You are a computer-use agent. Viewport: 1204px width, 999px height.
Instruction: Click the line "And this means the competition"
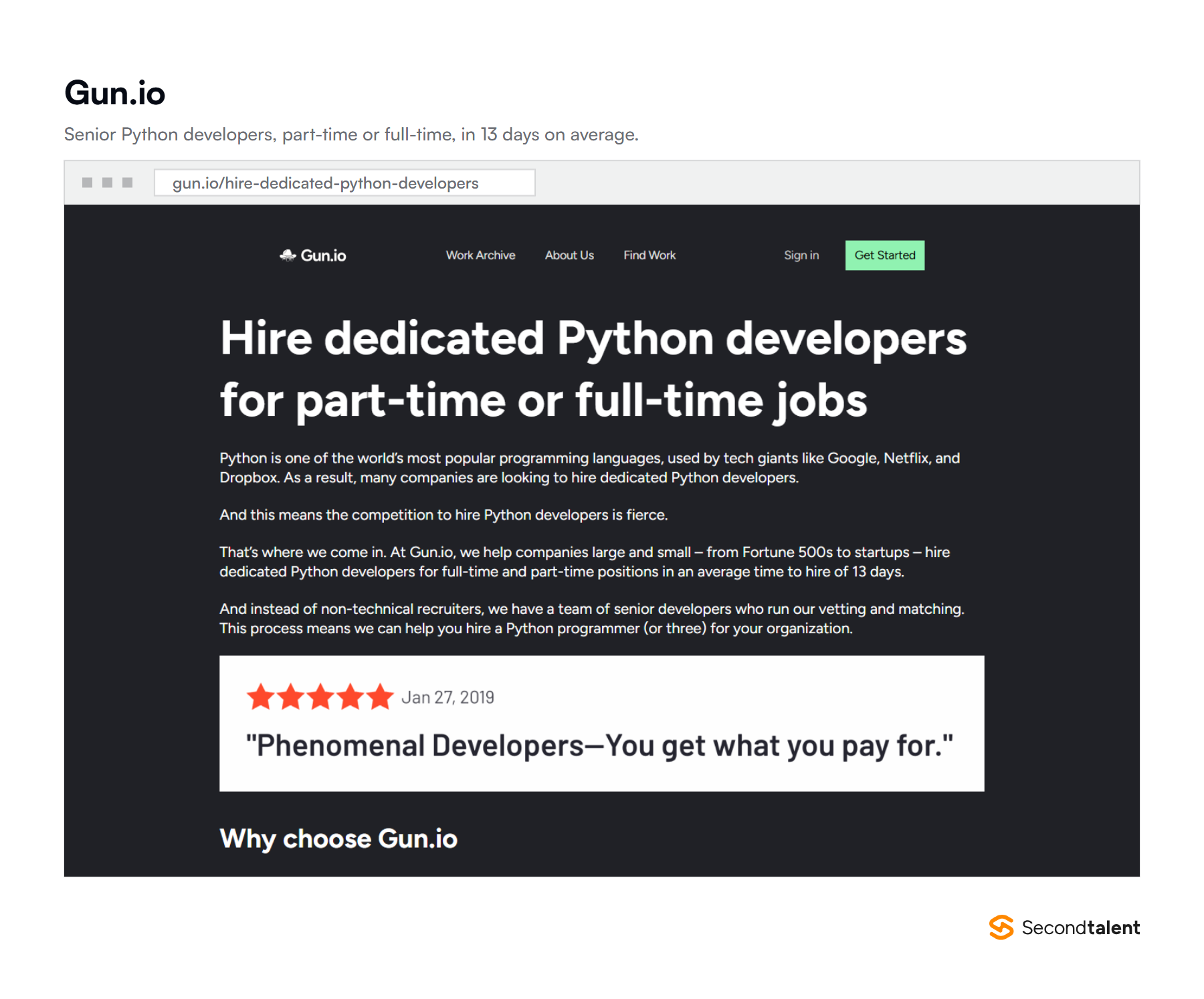click(x=443, y=515)
